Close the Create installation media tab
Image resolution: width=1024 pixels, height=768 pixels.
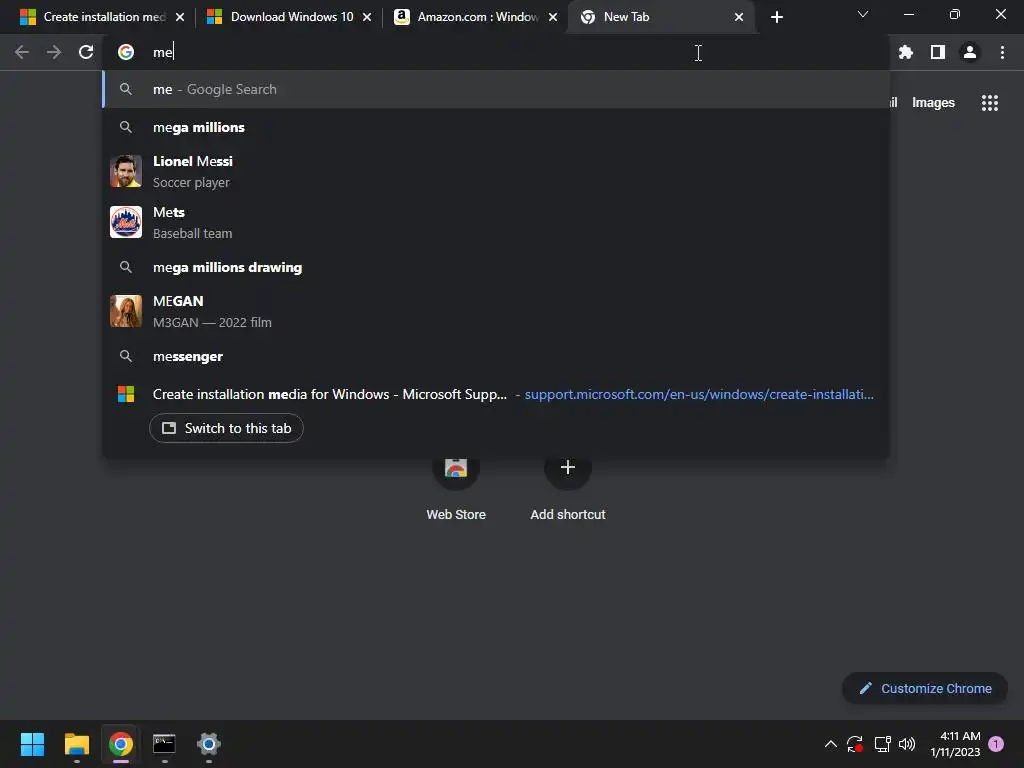click(180, 17)
